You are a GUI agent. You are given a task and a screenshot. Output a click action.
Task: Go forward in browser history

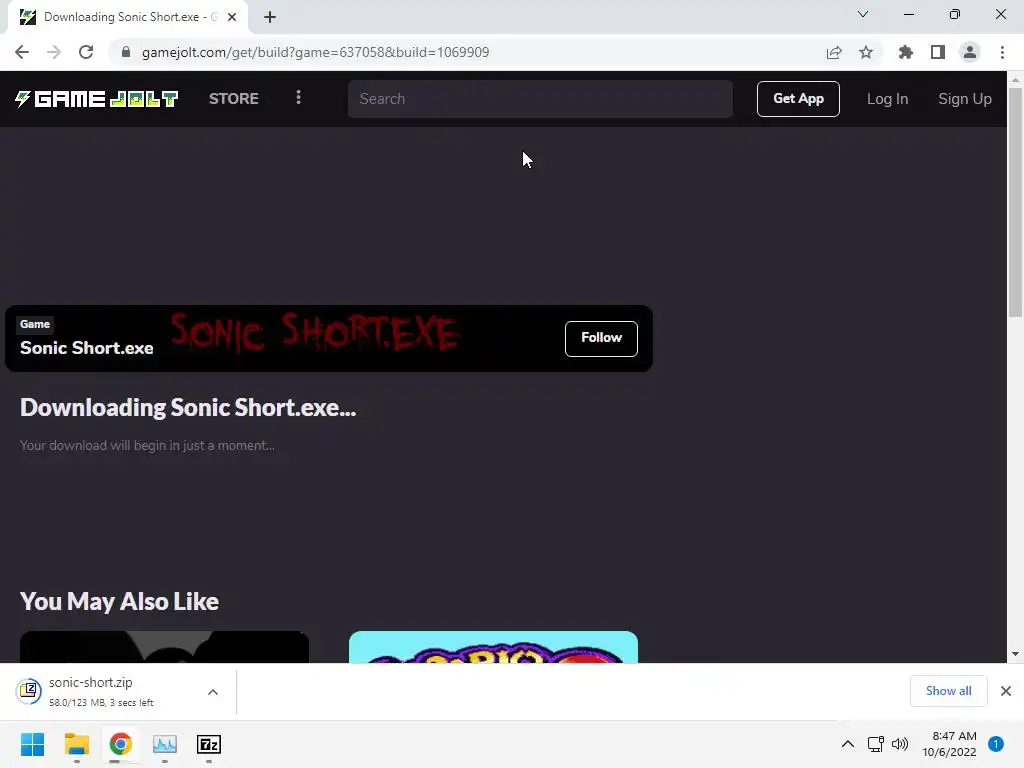point(54,52)
